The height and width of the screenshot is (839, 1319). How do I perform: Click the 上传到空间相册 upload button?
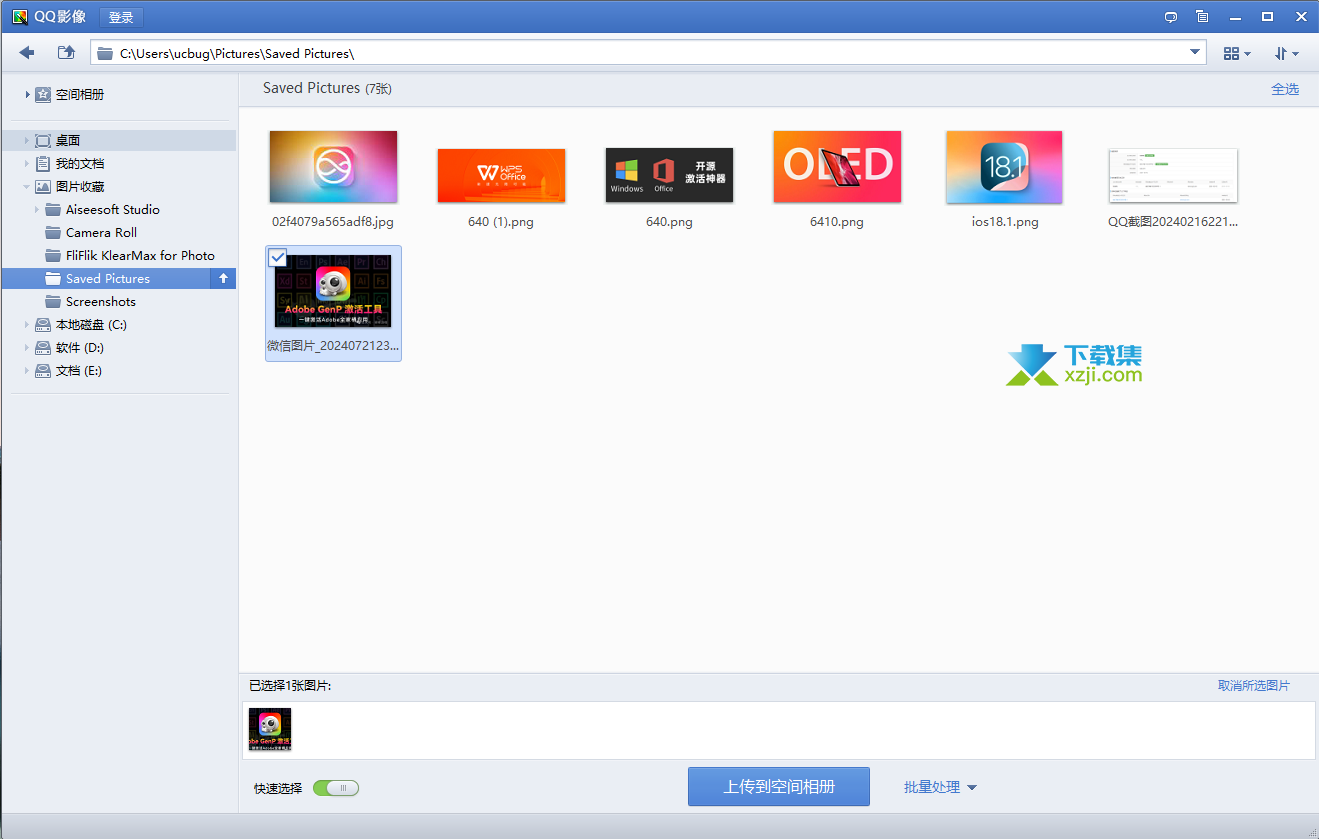tap(779, 787)
